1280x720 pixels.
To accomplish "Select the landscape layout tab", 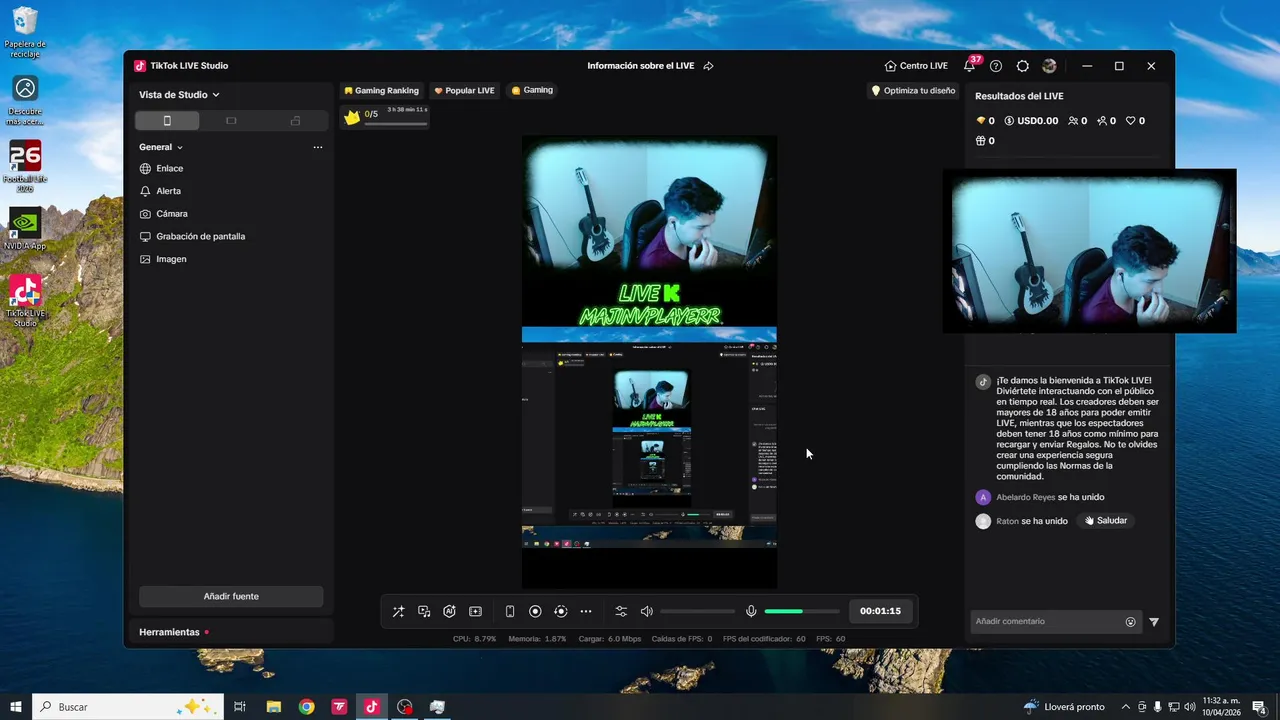I will (x=231, y=121).
